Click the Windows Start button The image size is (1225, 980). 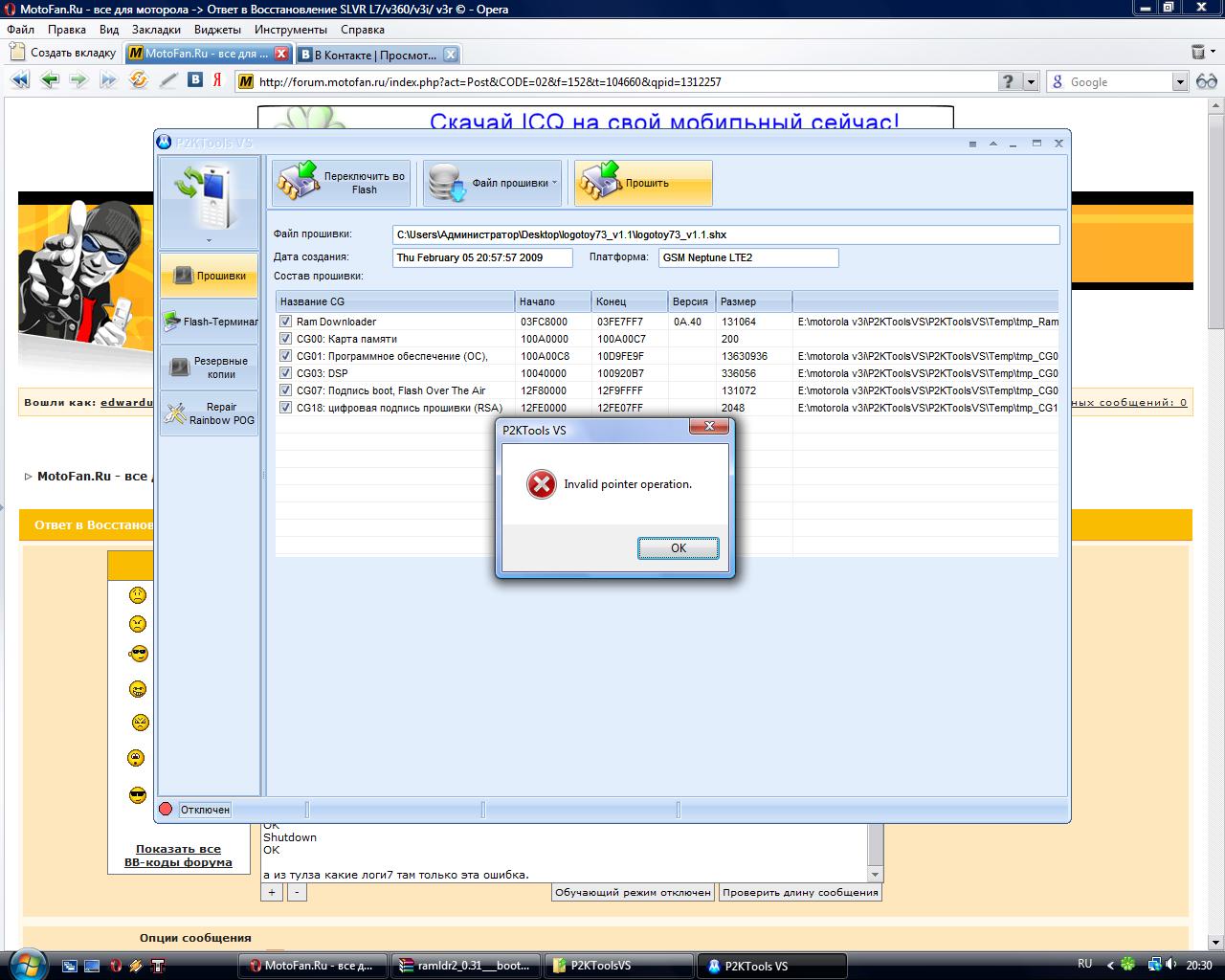click(26, 964)
